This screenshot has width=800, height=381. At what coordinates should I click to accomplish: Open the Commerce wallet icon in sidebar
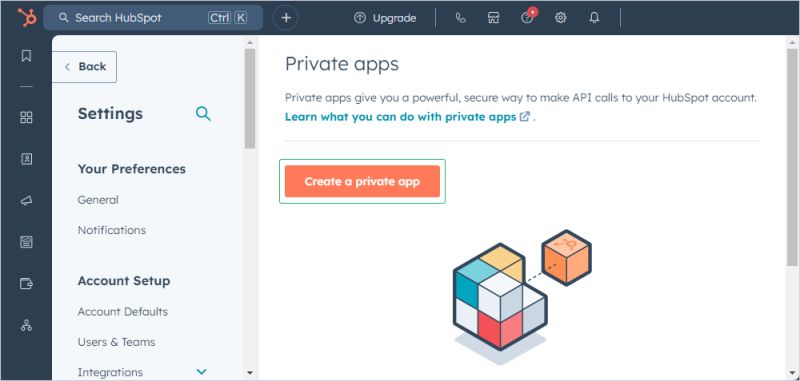pyautogui.click(x=26, y=284)
